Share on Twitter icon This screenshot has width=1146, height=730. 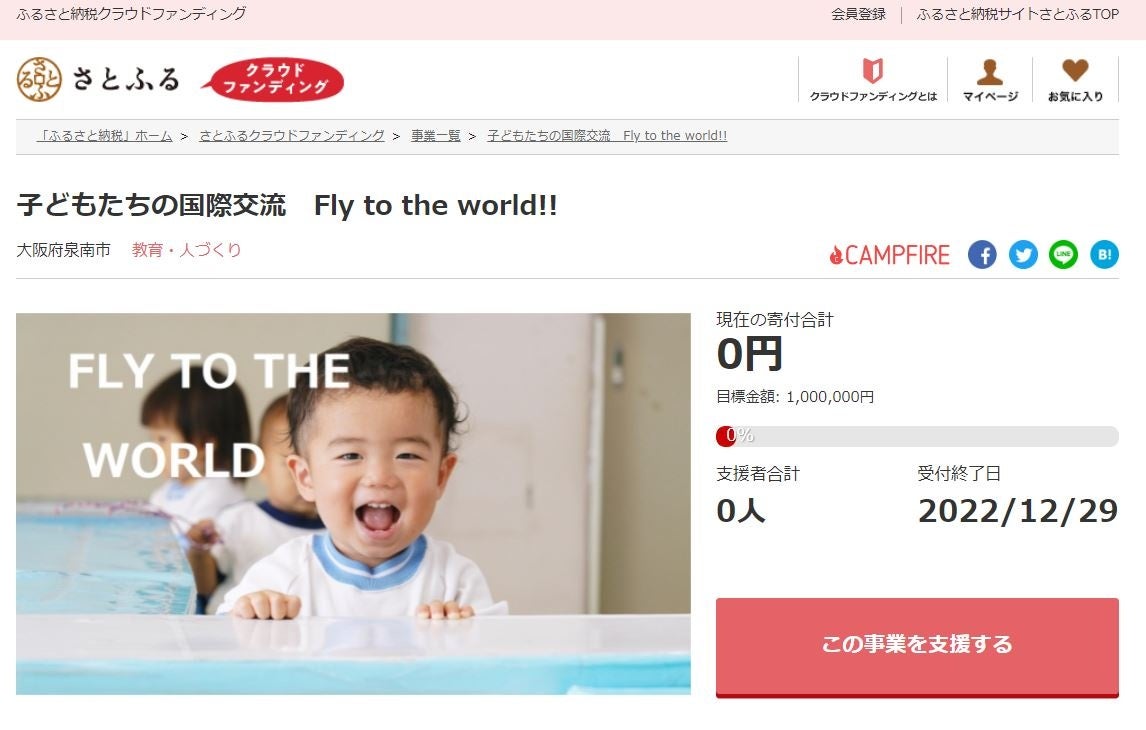coord(1023,254)
